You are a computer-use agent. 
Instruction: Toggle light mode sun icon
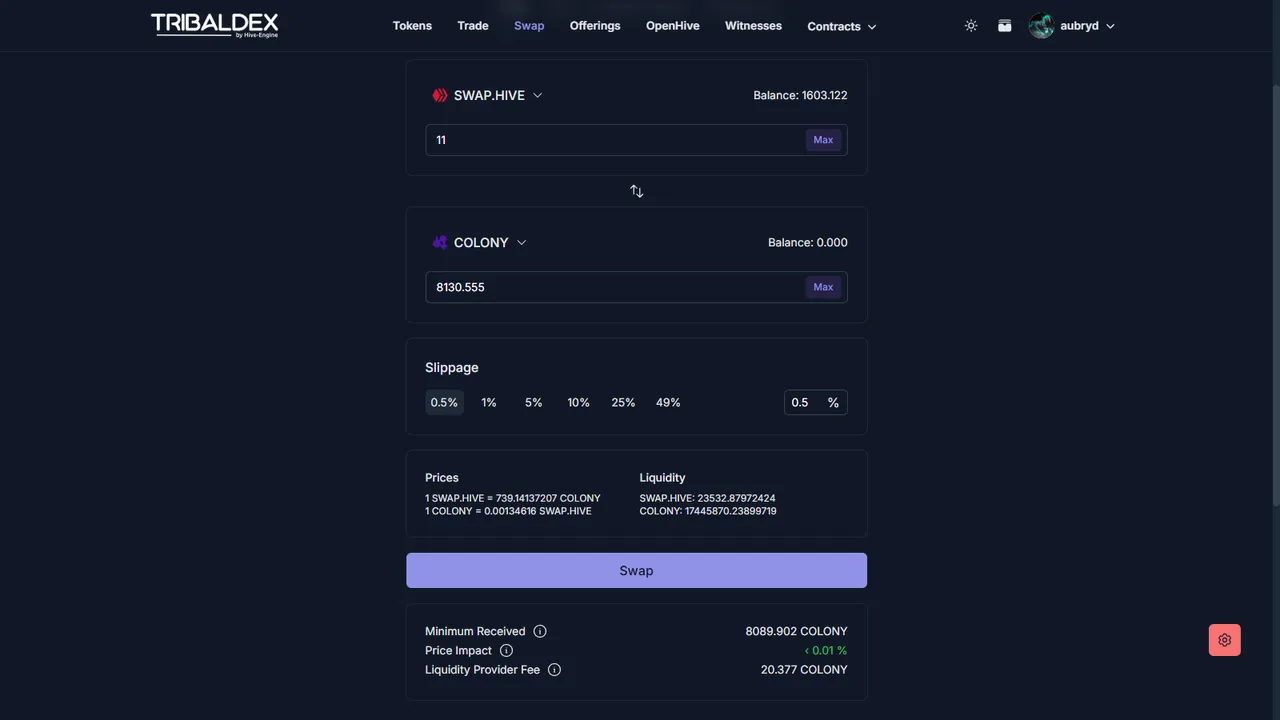click(971, 26)
